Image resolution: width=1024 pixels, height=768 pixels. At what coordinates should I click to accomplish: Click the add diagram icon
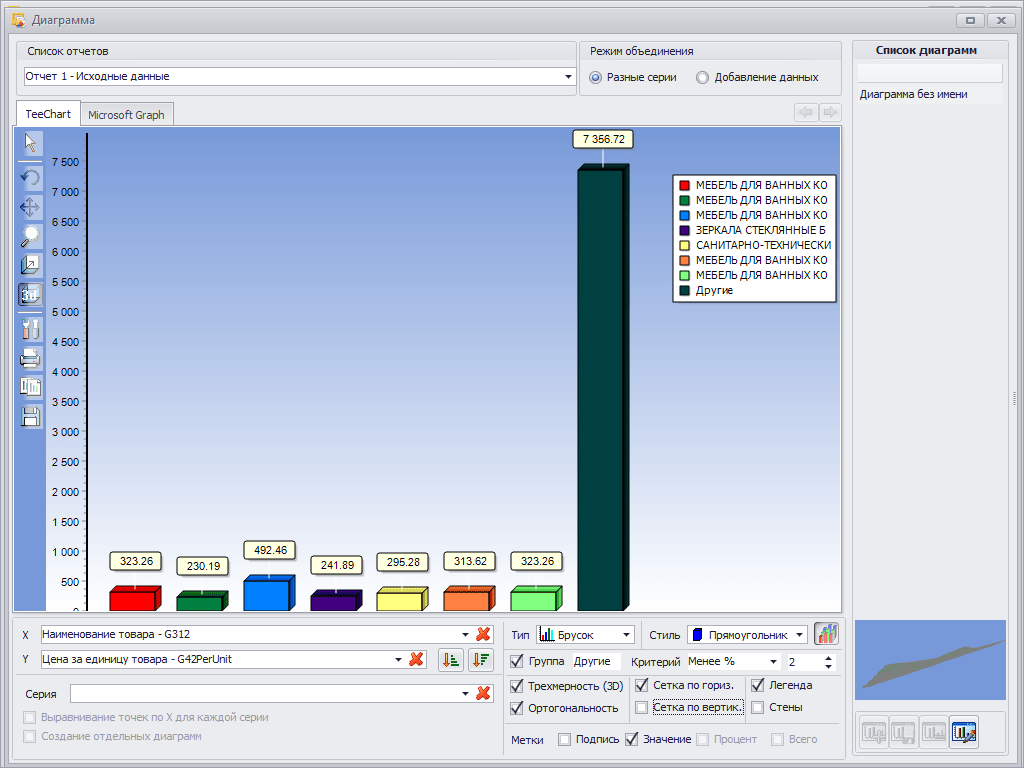coord(873,732)
